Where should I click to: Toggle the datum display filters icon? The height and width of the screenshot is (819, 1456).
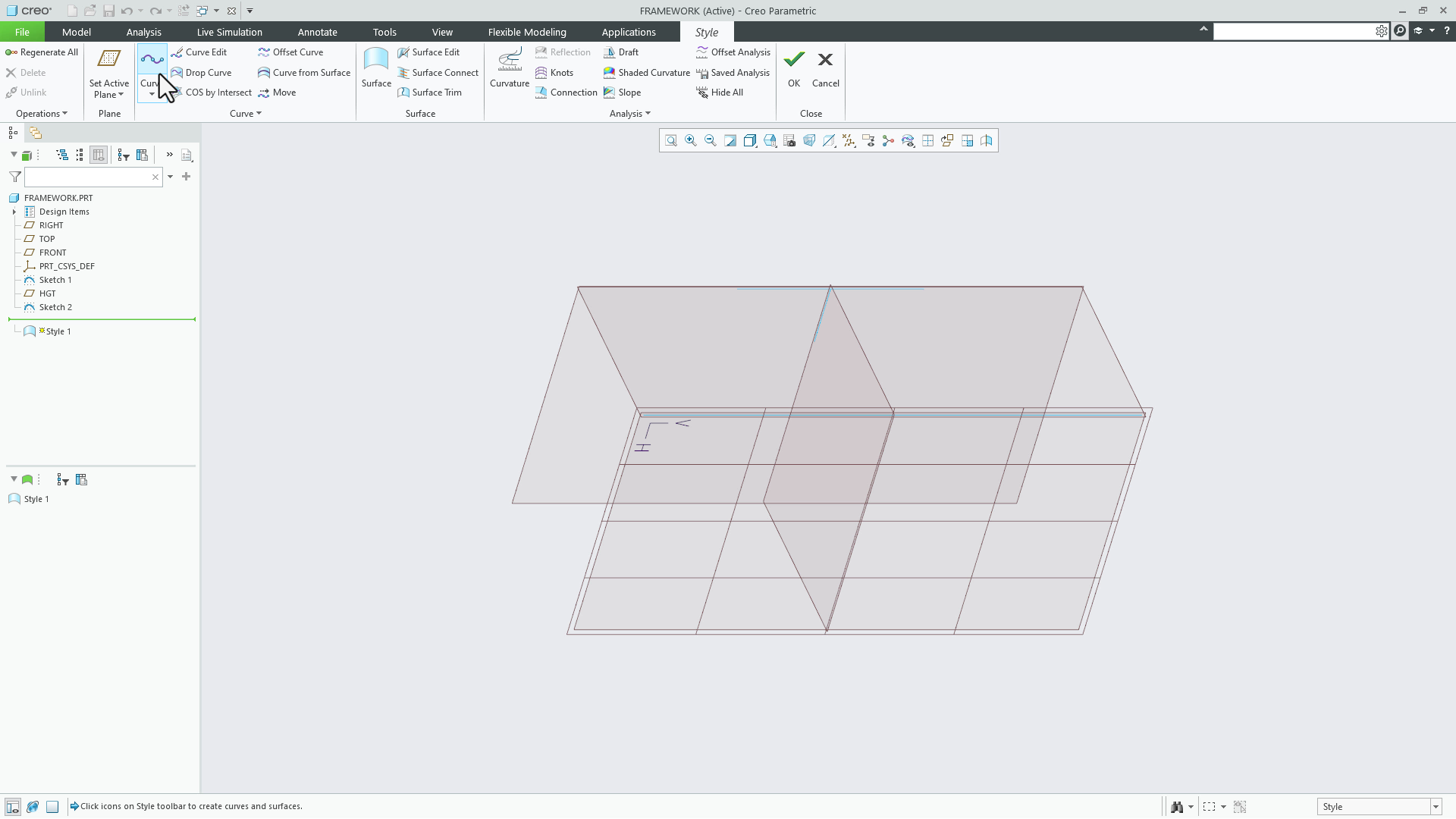pyautogui.click(x=849, y=141)
